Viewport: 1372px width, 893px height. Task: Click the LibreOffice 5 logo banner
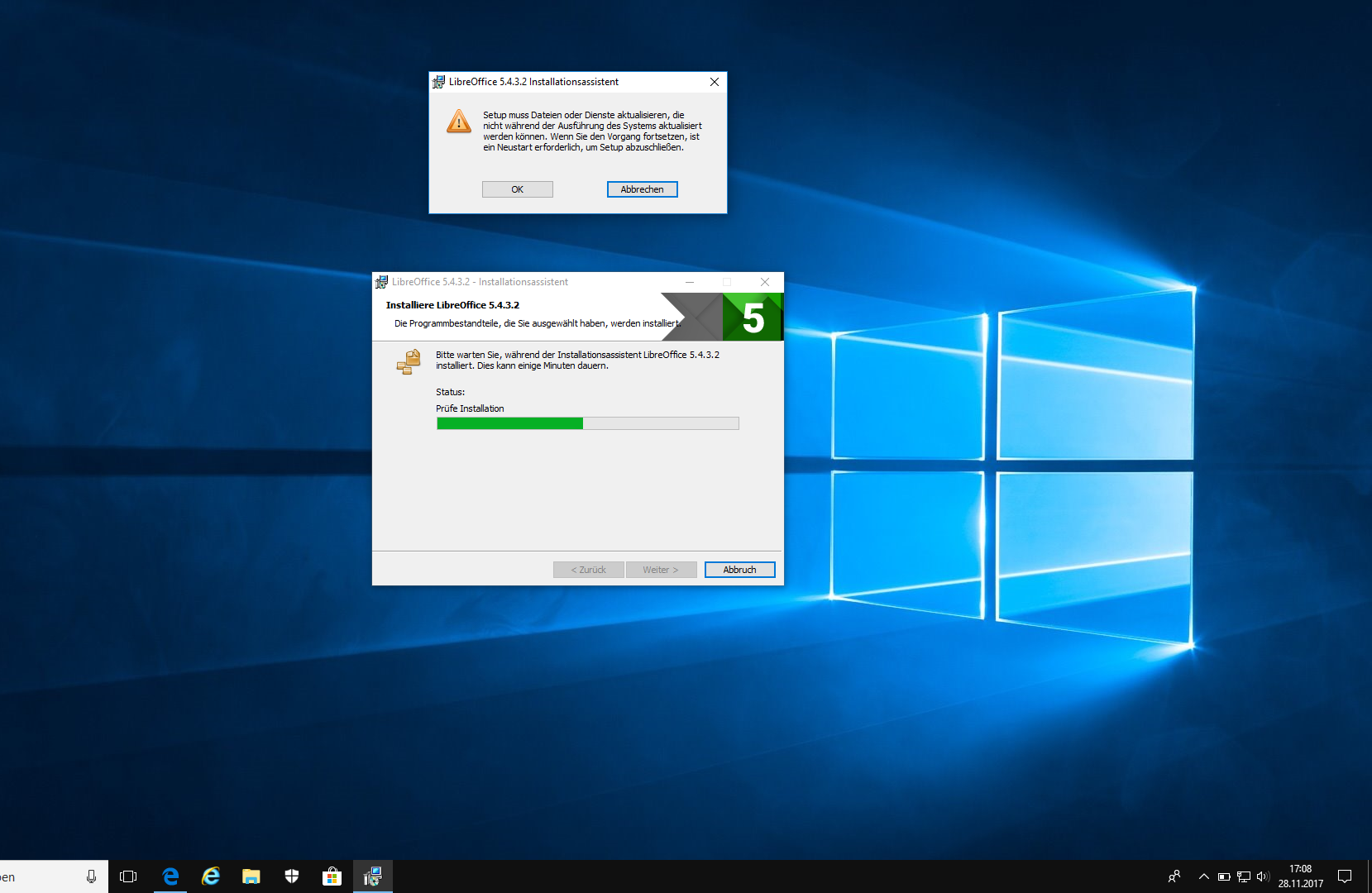point(721,317)
